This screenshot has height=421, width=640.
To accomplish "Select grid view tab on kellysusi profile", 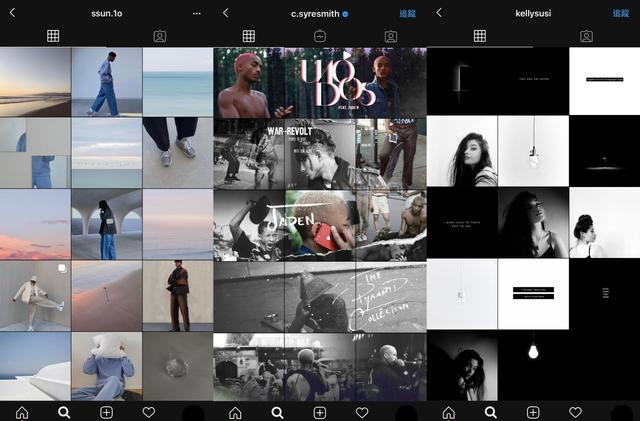I will (x=480, y=36).
